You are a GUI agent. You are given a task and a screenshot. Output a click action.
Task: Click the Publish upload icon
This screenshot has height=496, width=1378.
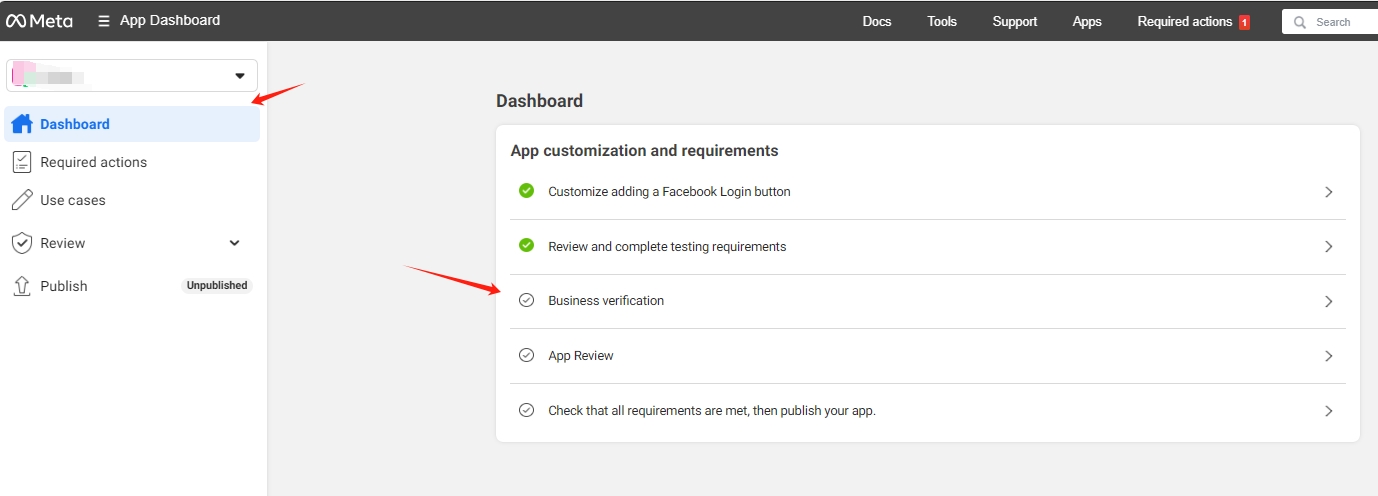coord(22,286)
